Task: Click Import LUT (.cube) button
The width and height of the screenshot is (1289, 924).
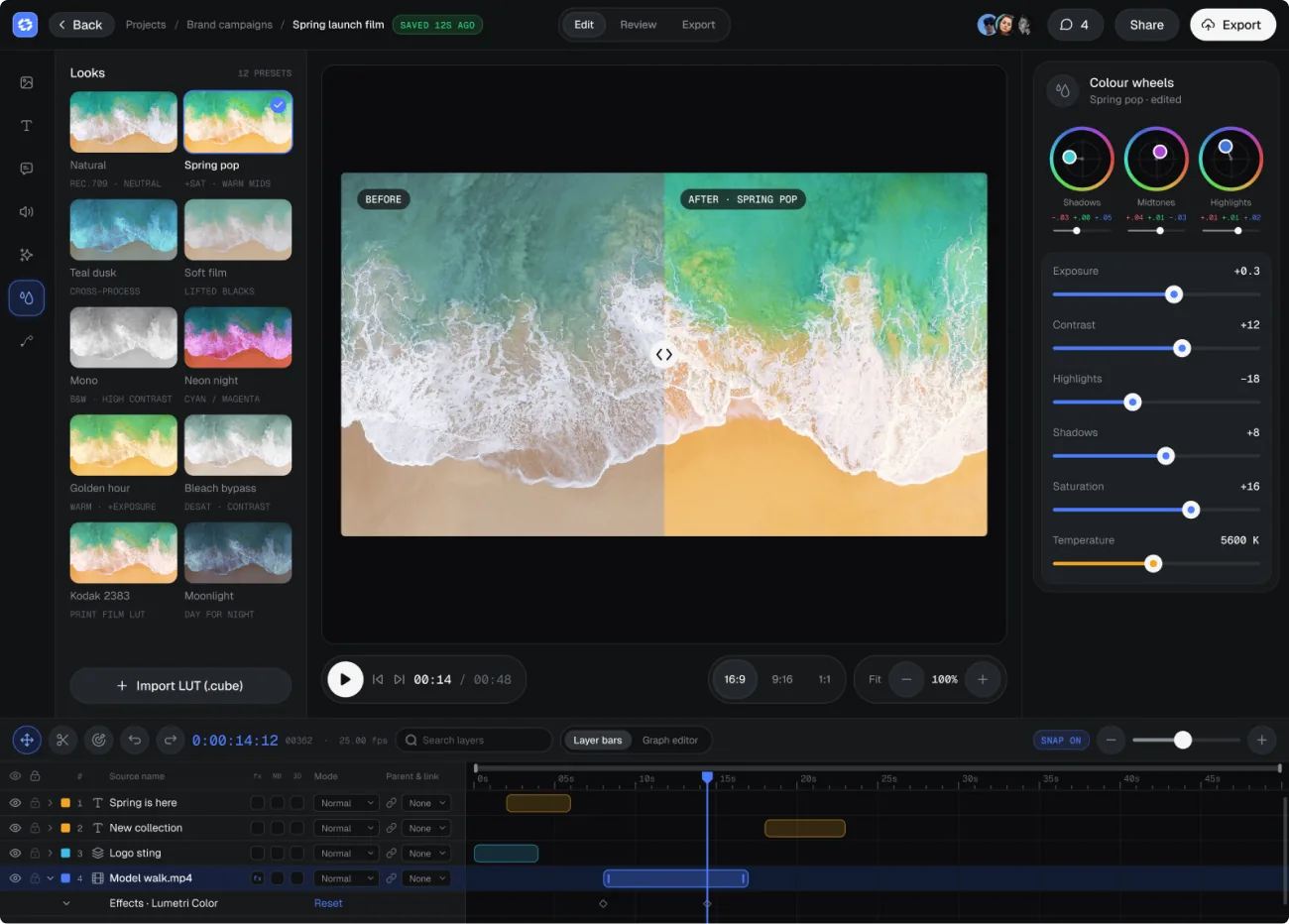Action: coord(180,686)
